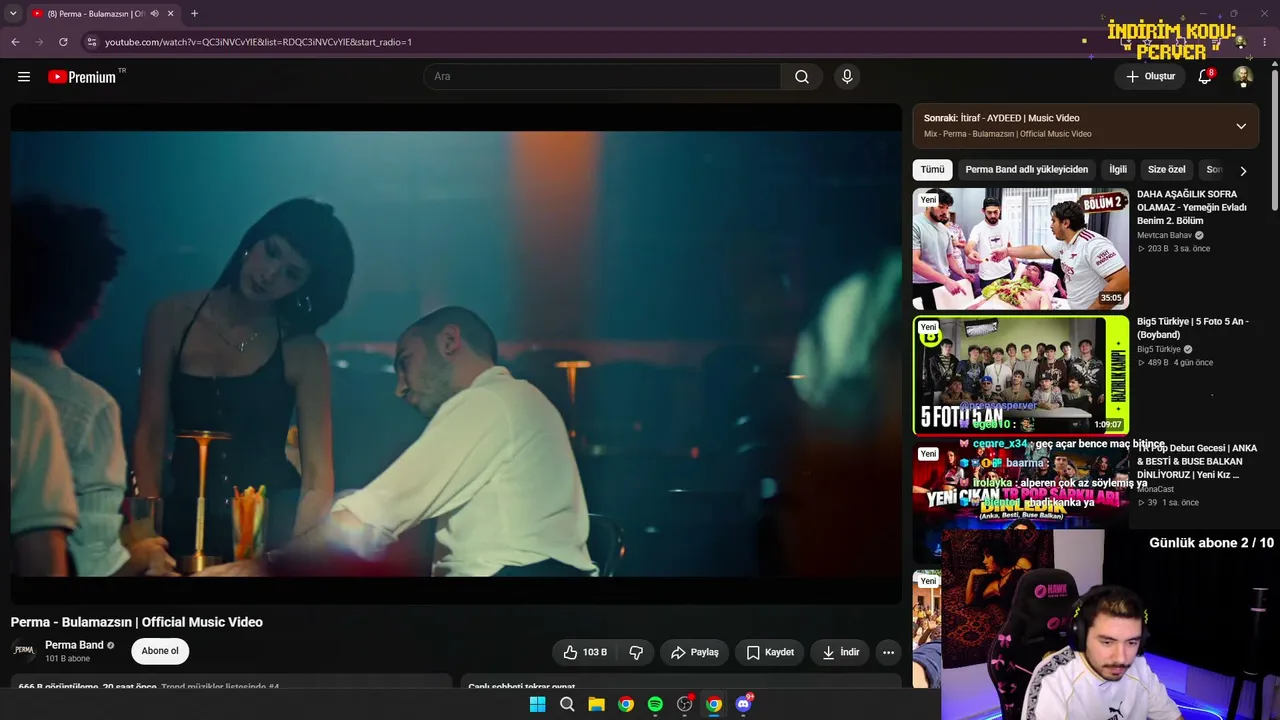Subscribe with the Abone ol button

pyautogui.click(x=160, y=651)
